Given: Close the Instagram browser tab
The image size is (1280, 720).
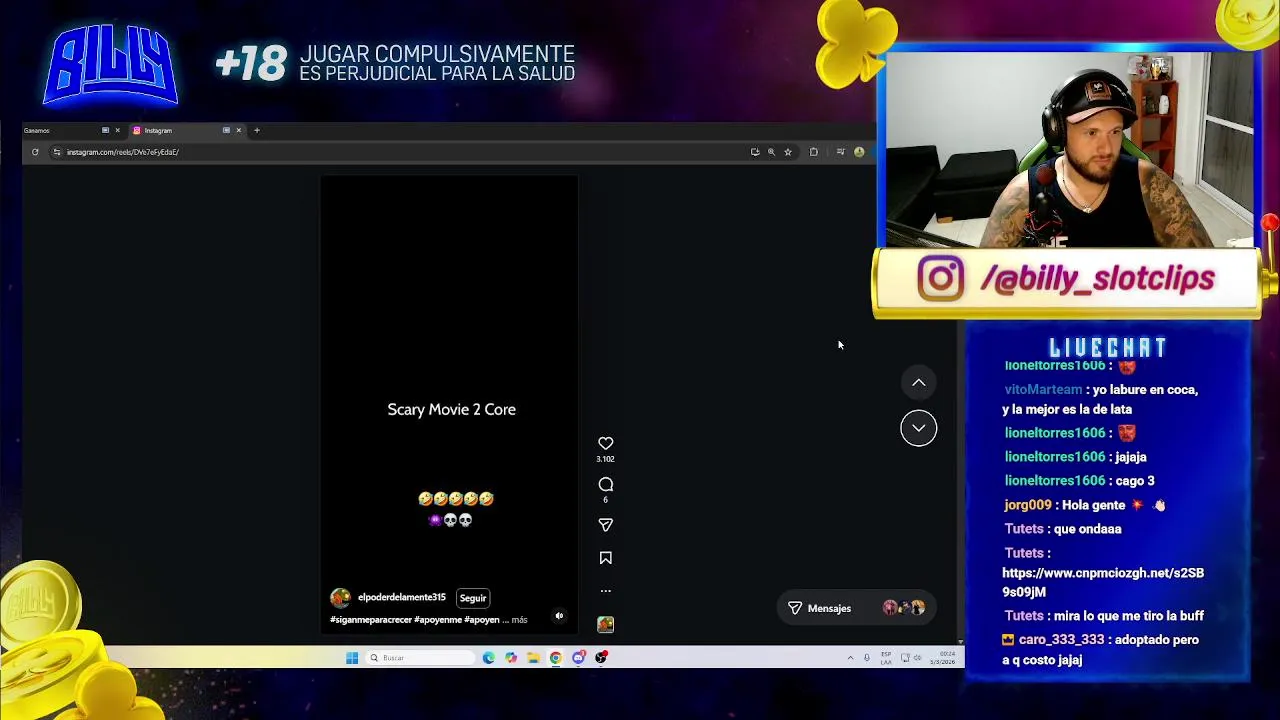Looking at the screenshot, I should click(238, 130).
